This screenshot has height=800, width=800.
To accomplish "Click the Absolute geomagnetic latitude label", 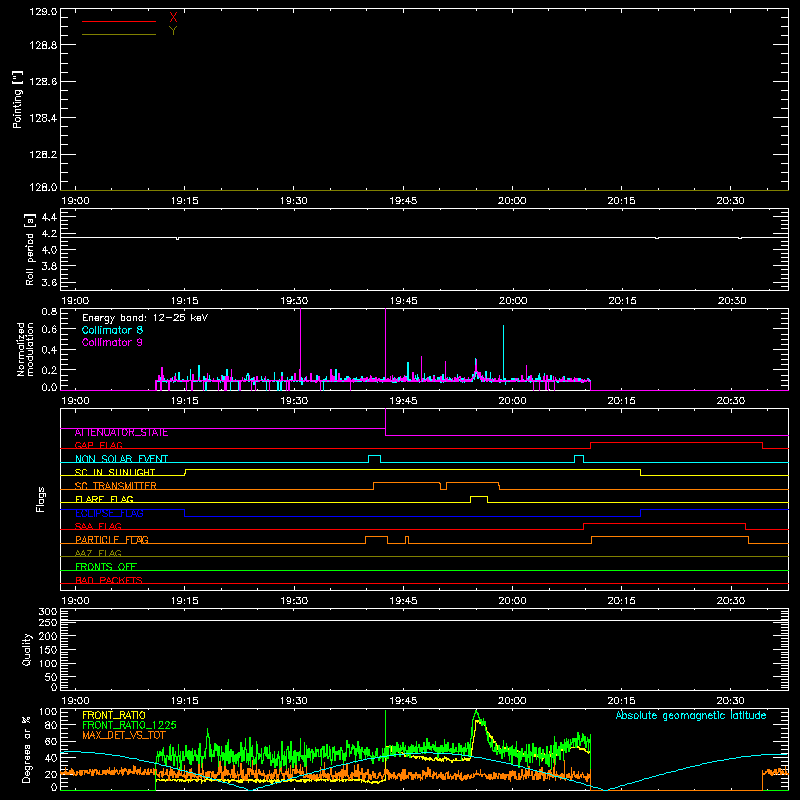I will pos(691,716).
